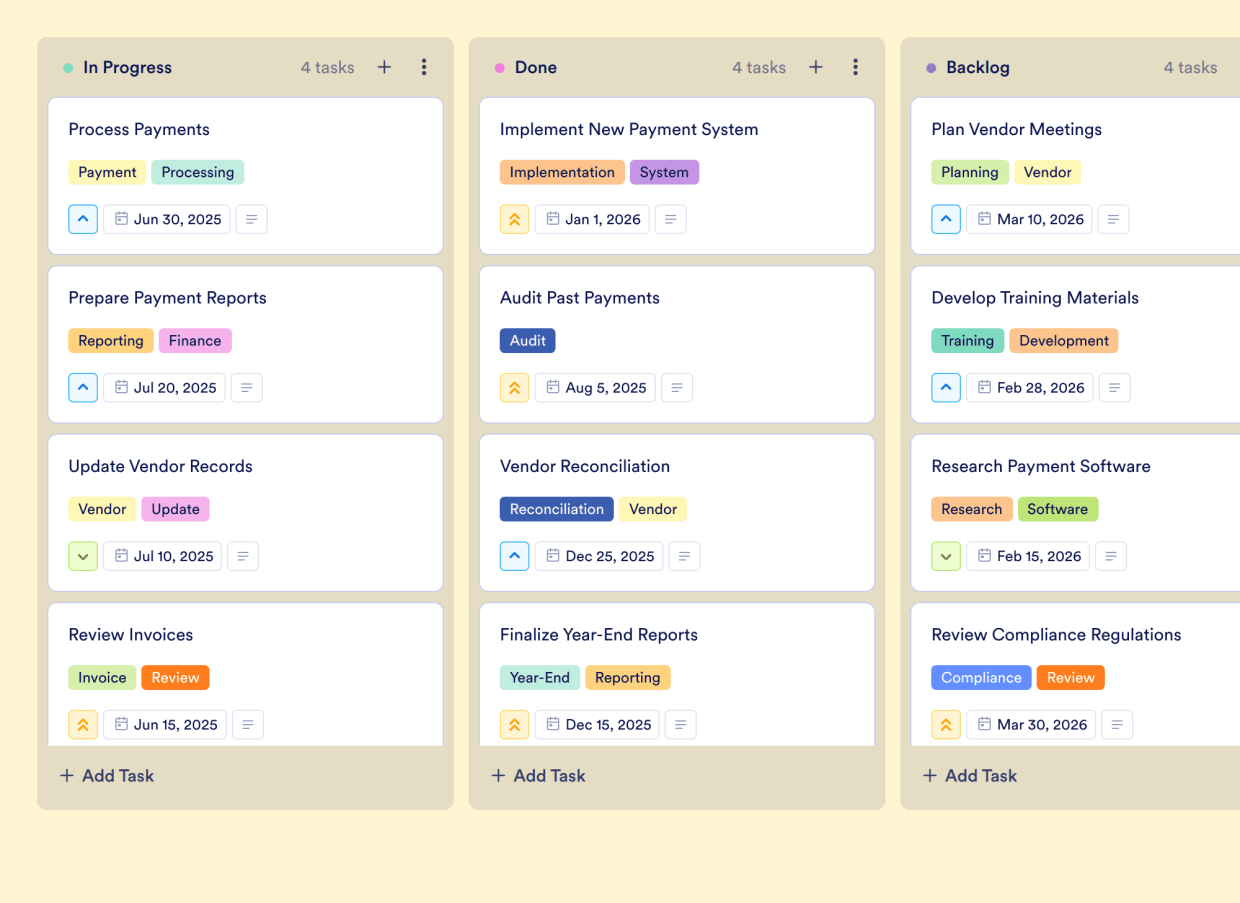Click the urgent priority icon on Finalize Year-End Reports

[x=514, y=724]
